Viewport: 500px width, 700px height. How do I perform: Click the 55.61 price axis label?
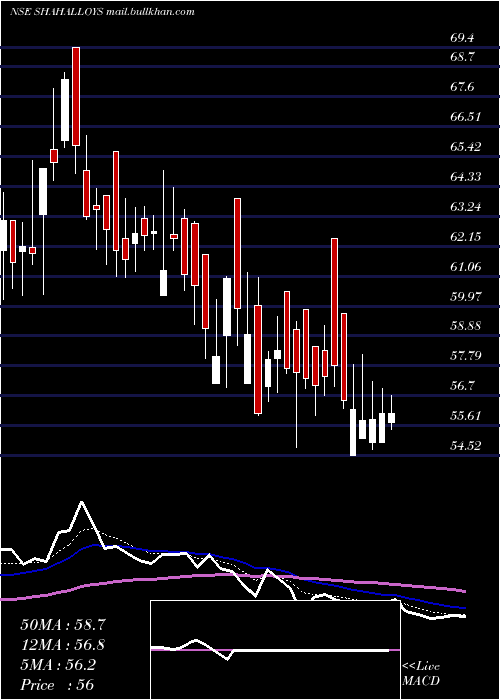(466, 416)
